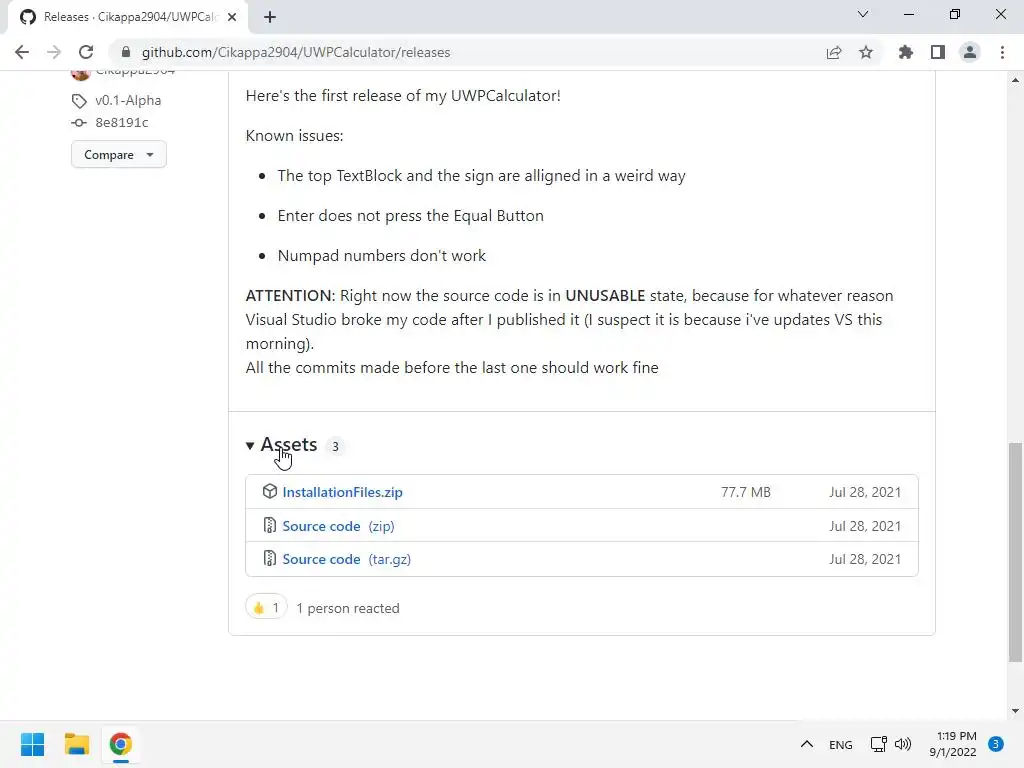The image size is (1024, 768).
Task: Click the browser back arrow
Action: (22, 52)
